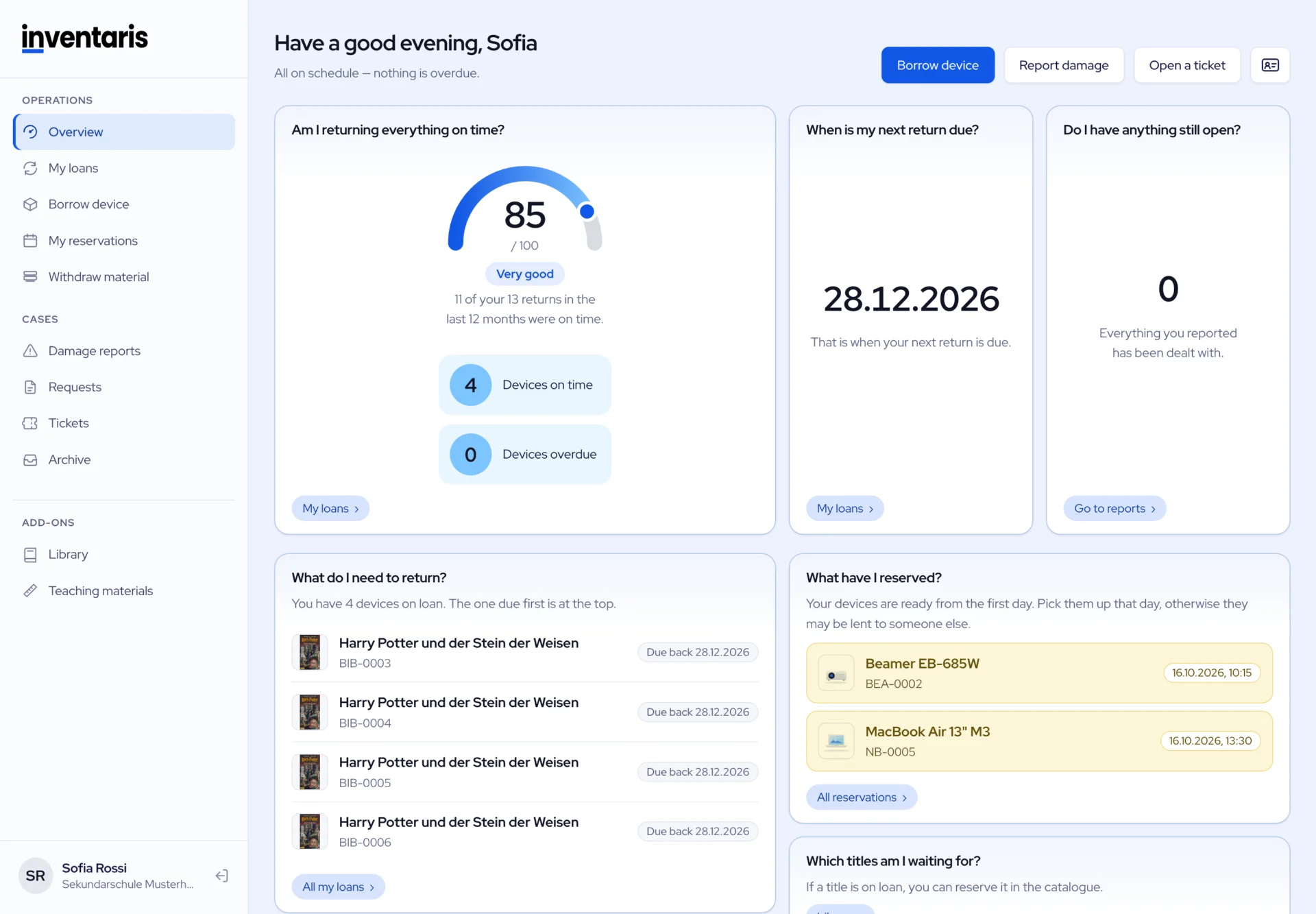Click the Tickets icon in sidebar
Screen dimensions: 1316x914
(x=30, y=423)
